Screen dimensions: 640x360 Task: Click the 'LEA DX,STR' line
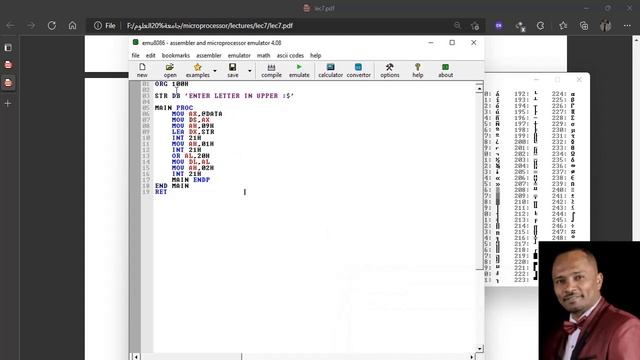pyautogui.click(x=193, y=132)
